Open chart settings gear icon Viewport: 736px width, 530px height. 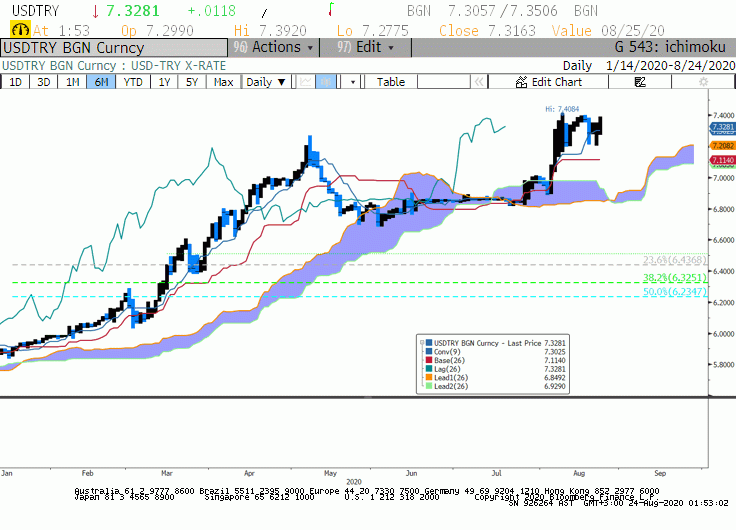[x=703, y=82]
